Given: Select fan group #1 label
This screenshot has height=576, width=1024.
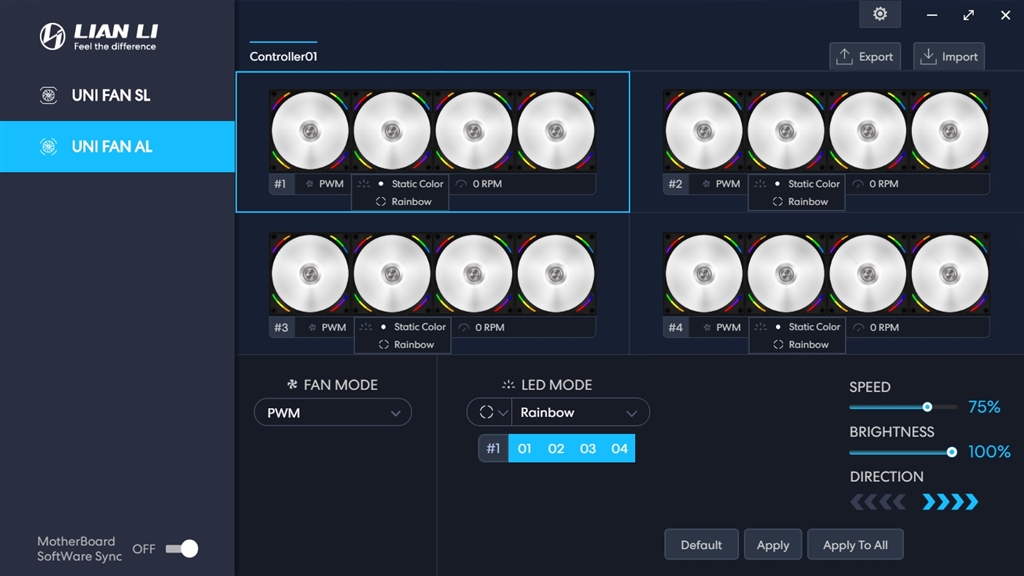Looking at the screenshot, I should (280, 184).
